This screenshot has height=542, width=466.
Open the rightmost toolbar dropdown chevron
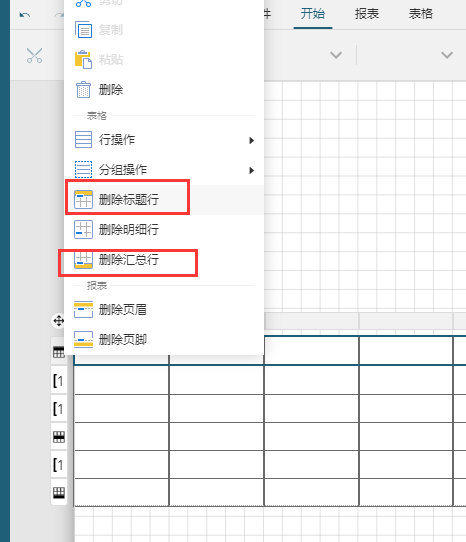[x=447, y=55]
